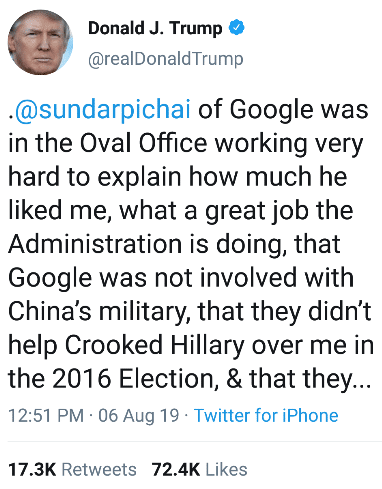Image resolution: width=382 pixels, height=489 pixels.
Task: Open the Donald J. Trump display name
Action: 155,28
